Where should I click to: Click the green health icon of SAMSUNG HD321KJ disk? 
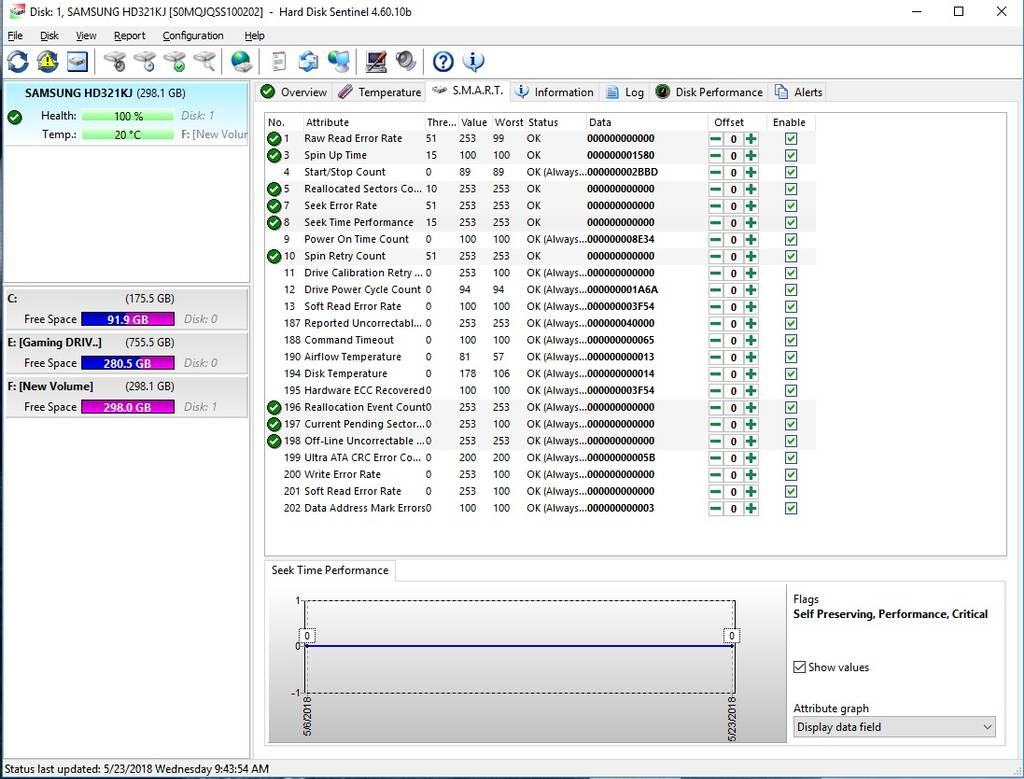(x=14, y=118)
